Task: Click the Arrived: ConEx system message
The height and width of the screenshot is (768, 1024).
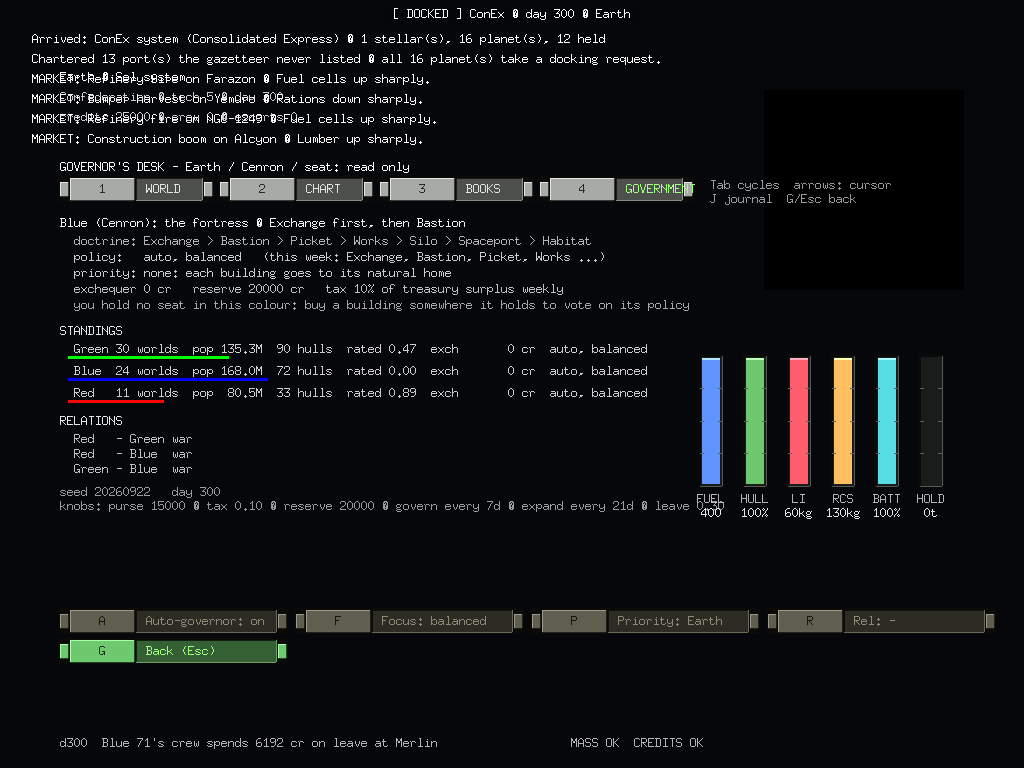Action: 319,39
